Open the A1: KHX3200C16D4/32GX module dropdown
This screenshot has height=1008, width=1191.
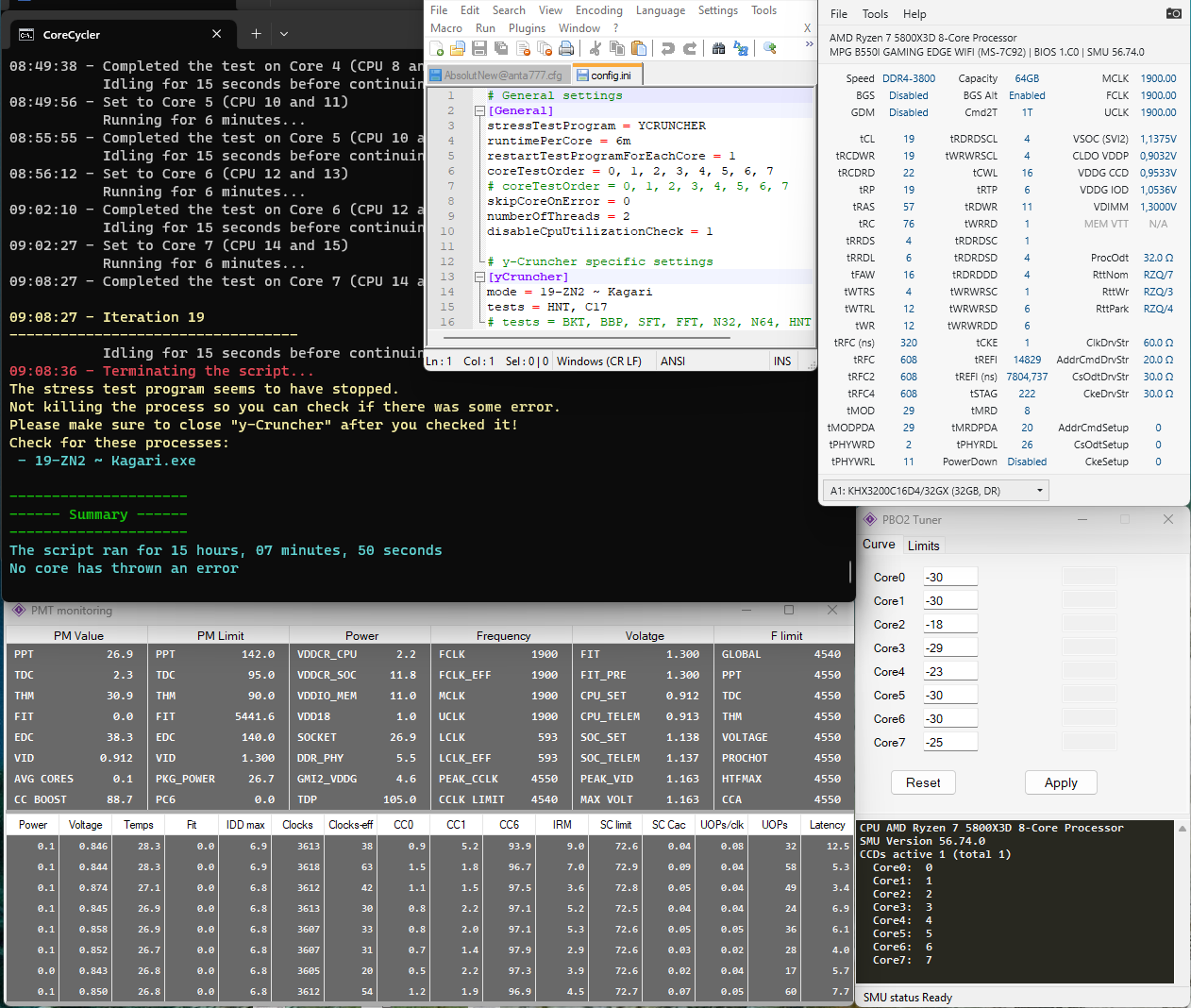pos(935,491)
